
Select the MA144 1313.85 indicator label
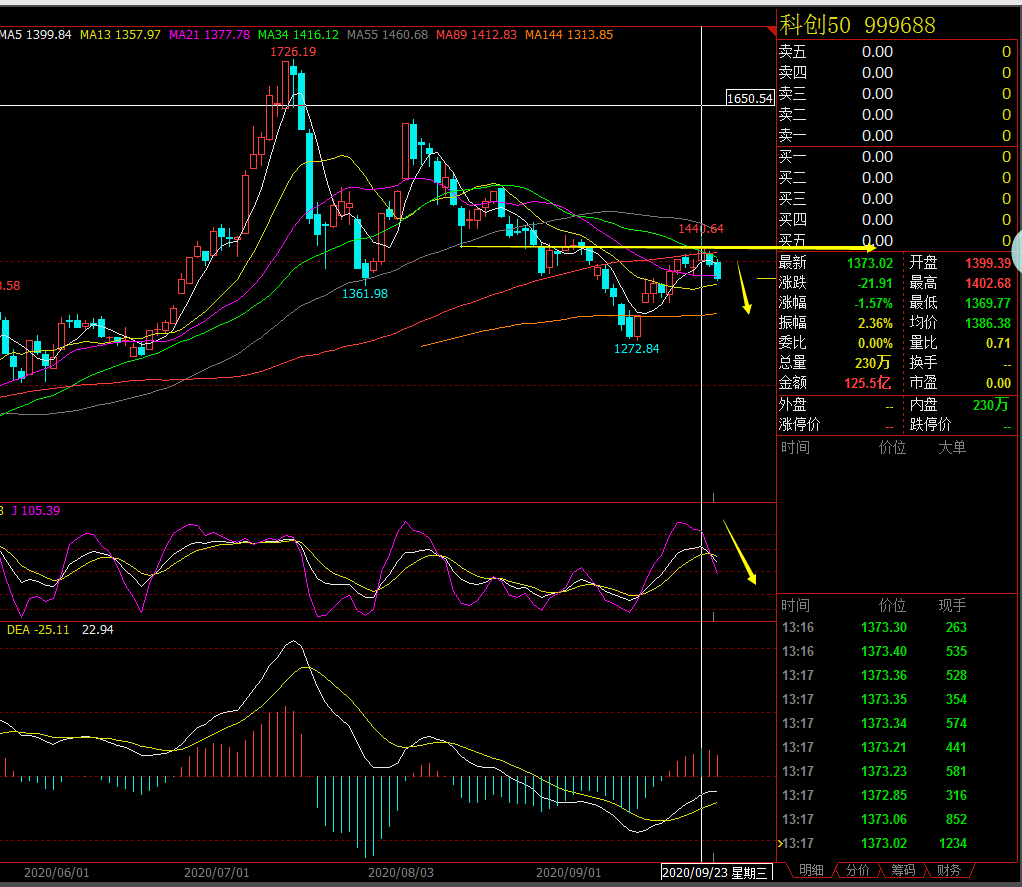[569, 35]
